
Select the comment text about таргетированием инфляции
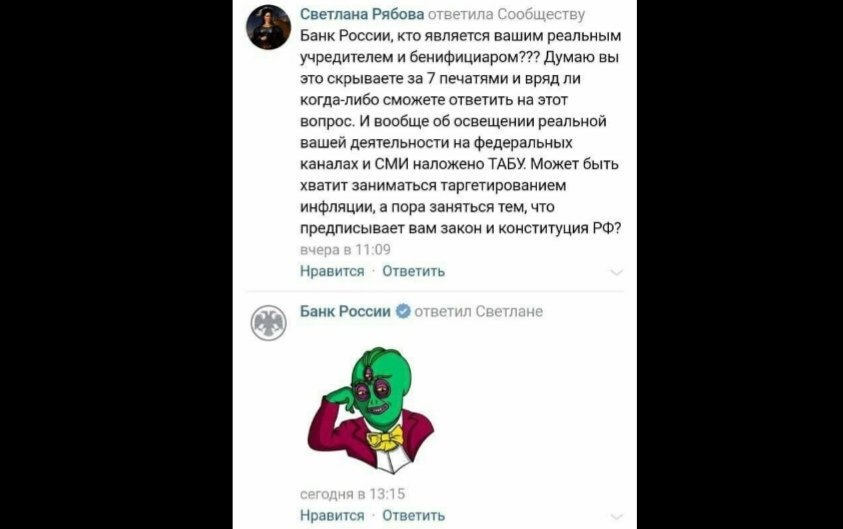coord(460,132)
